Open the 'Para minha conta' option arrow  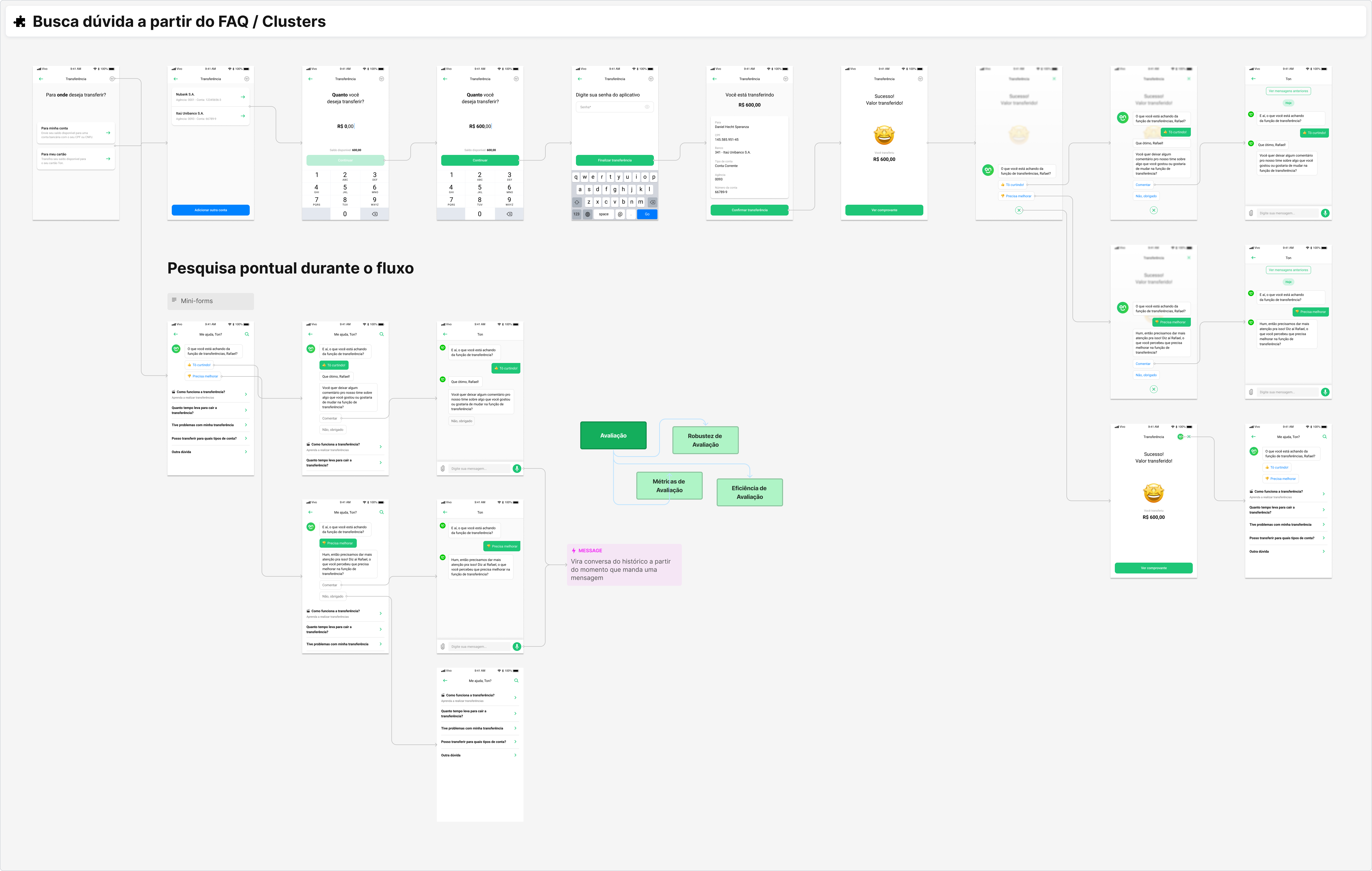(108, 133)
